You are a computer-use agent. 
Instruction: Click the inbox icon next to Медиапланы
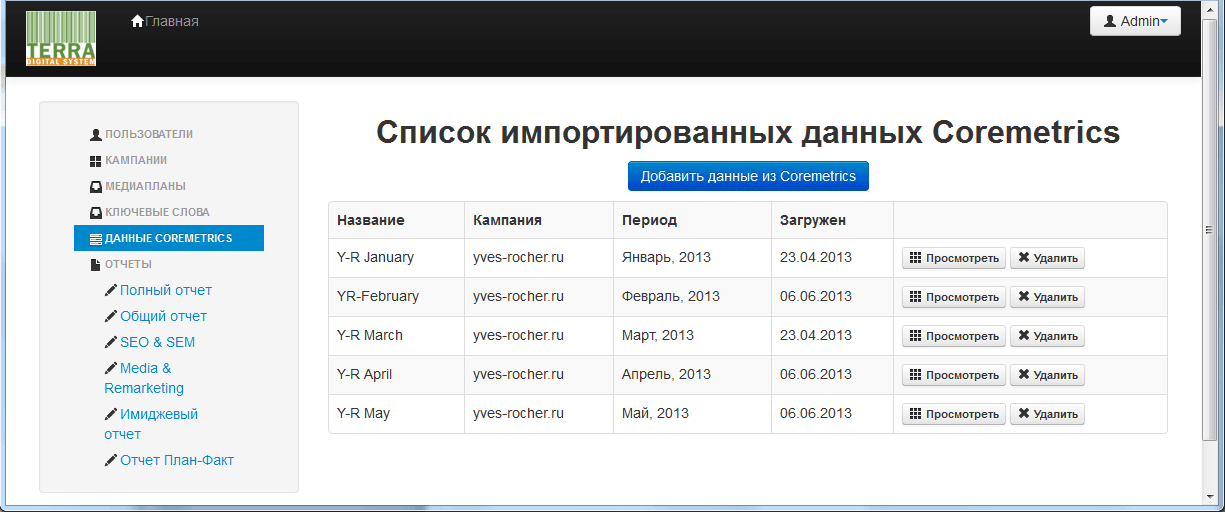click(95, 186)
